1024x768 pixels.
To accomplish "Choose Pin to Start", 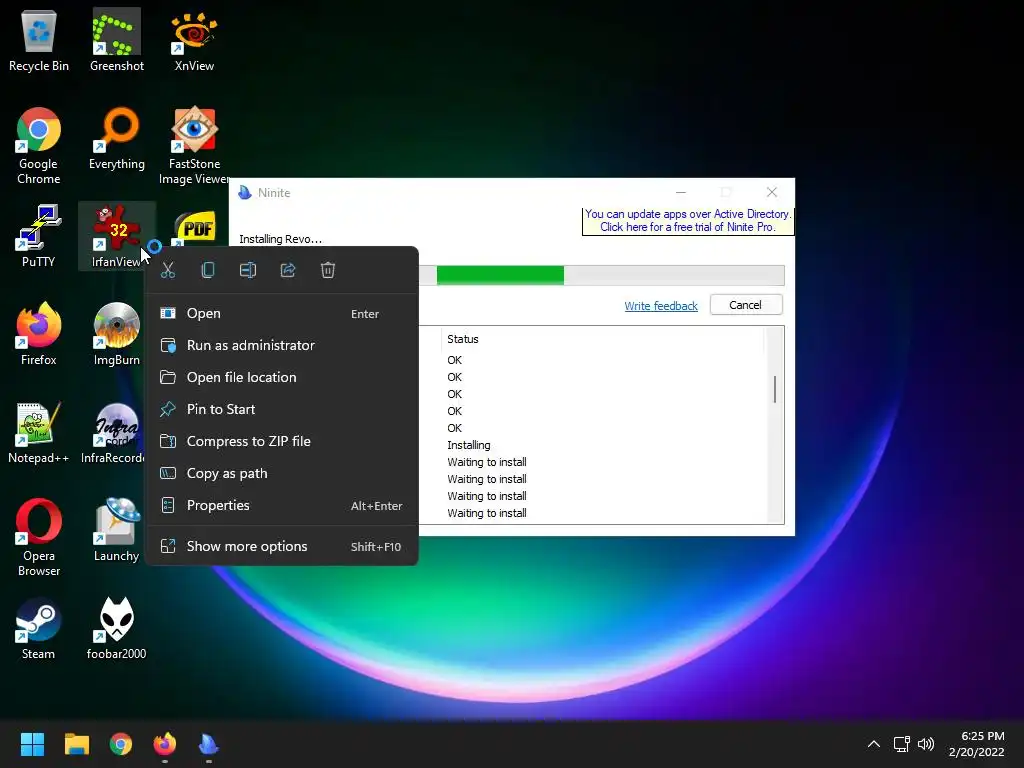I will [x=281, y=409].
